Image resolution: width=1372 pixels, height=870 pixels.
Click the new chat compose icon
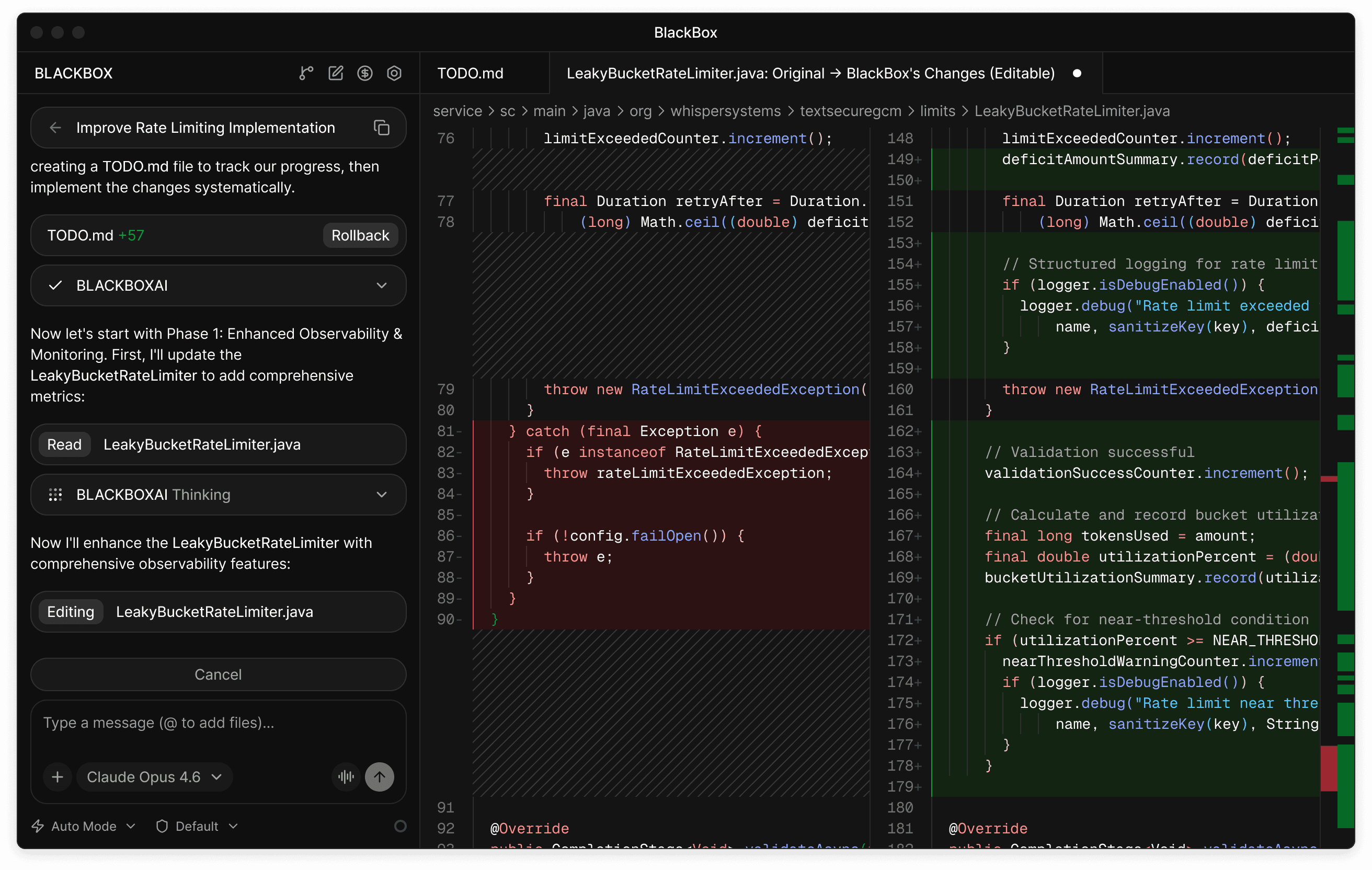pyautogui.click(x=336, y=73)
